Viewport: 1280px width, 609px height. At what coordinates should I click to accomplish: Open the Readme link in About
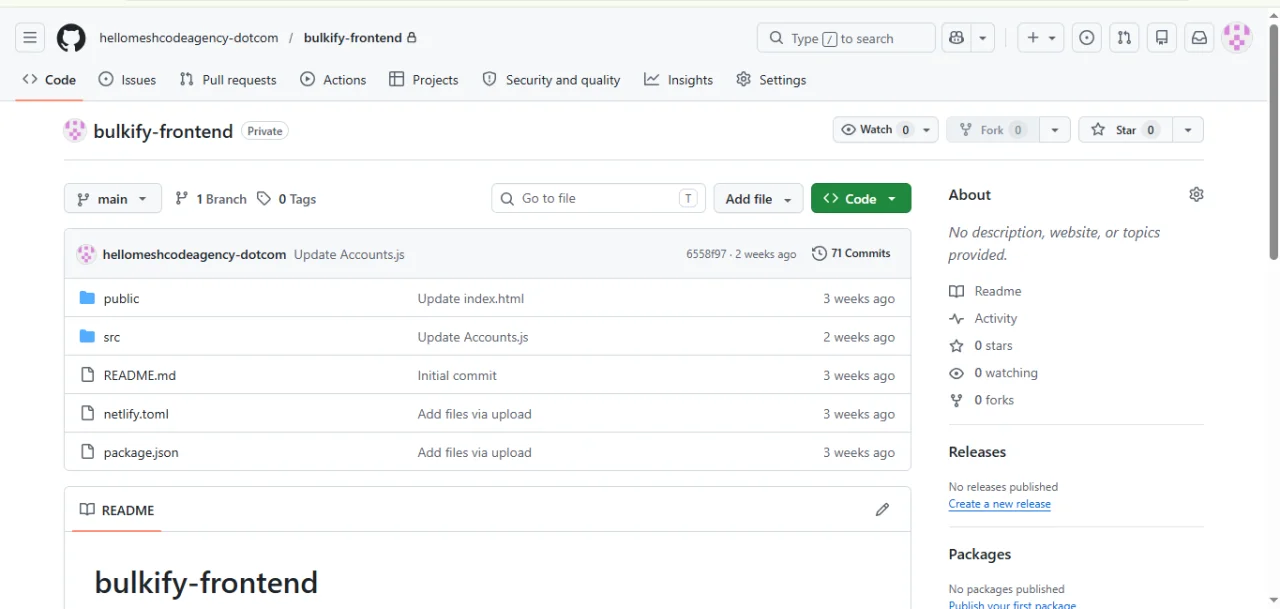coord(998,291)
